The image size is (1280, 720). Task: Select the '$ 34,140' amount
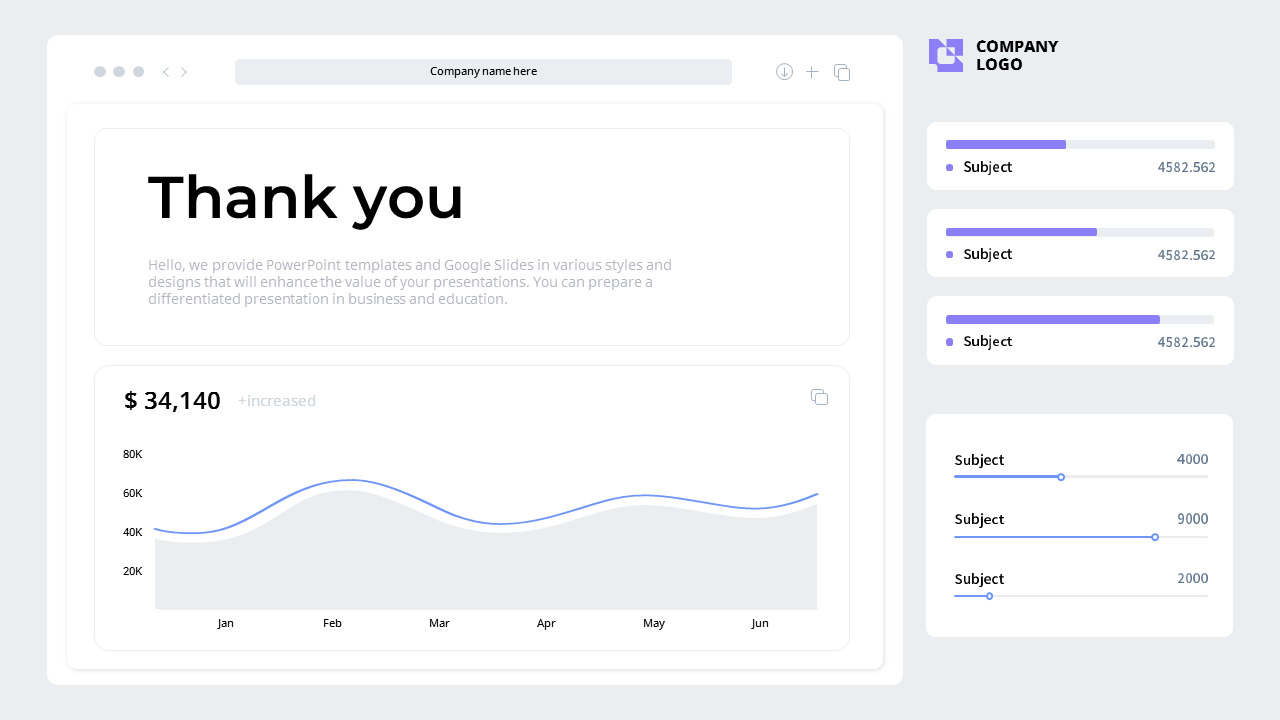[x=172, y=401]
